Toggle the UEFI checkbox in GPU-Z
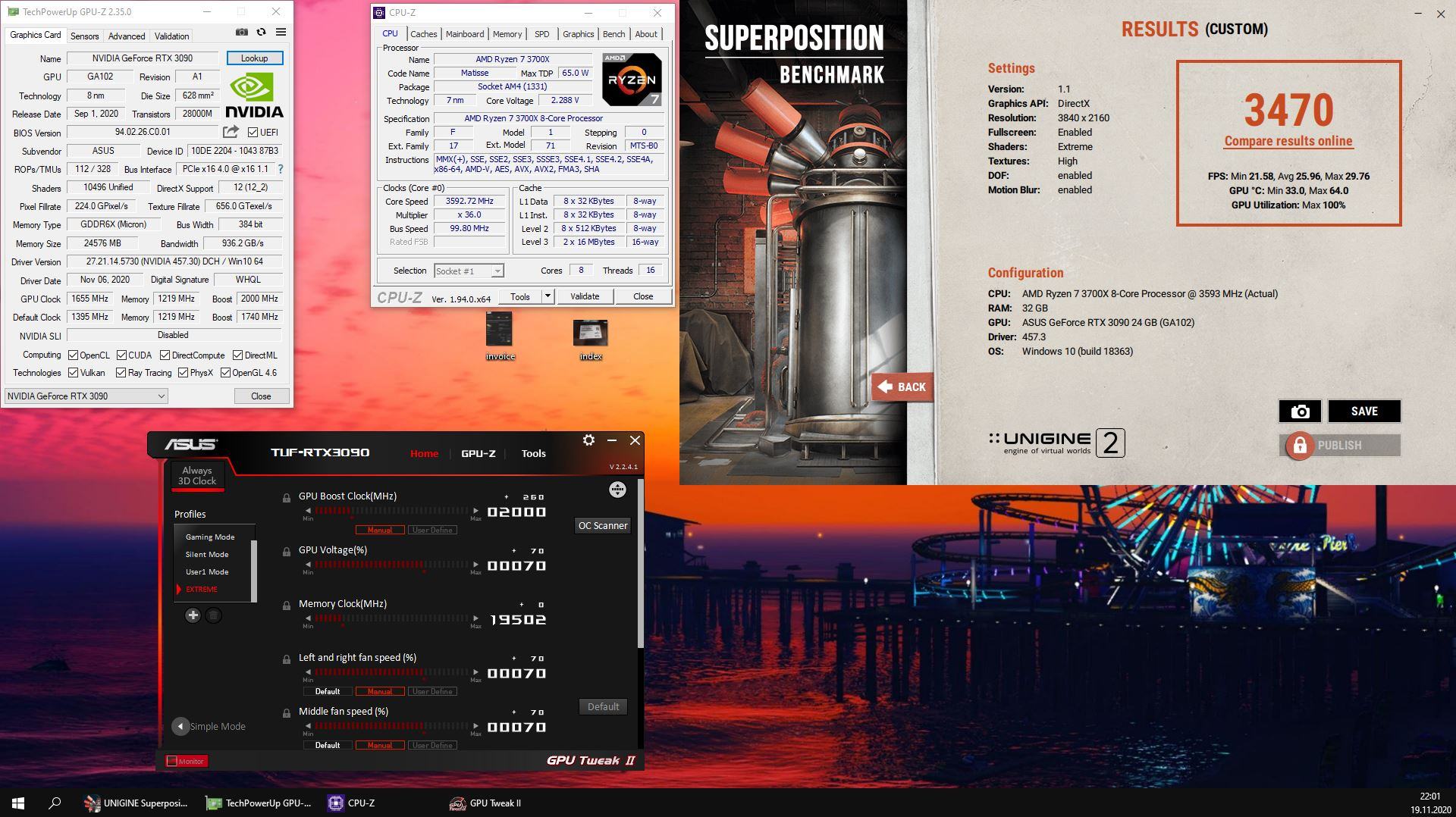 (253, 133)
